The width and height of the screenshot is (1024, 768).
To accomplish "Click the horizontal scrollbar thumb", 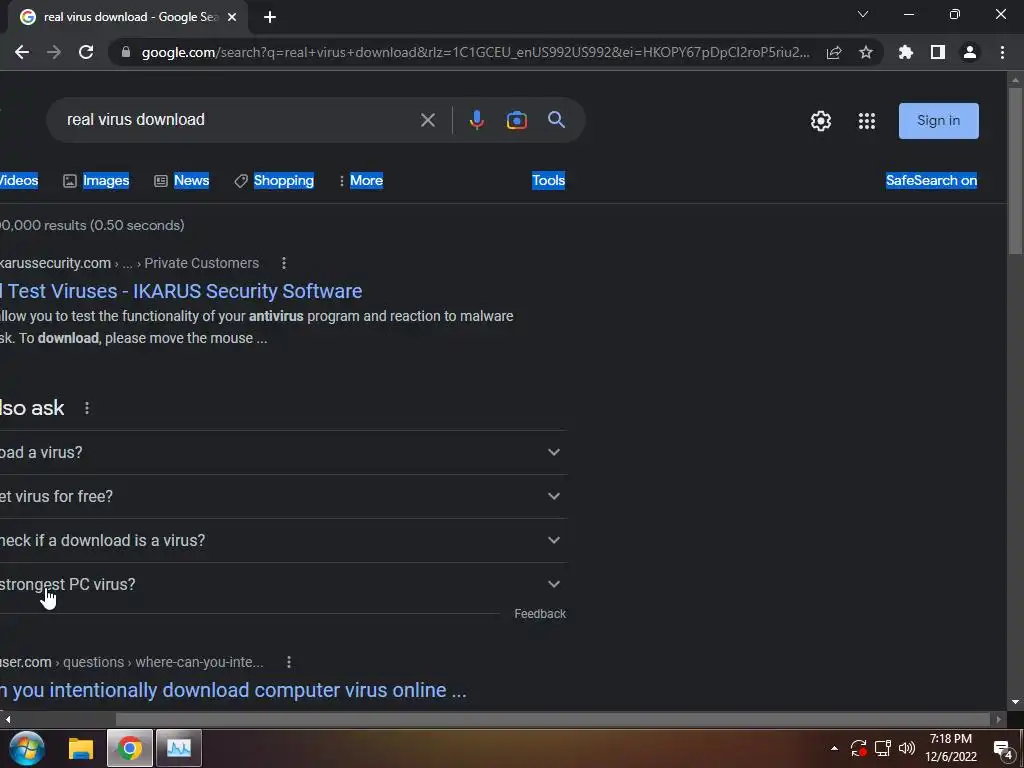I will coord(552,719).
